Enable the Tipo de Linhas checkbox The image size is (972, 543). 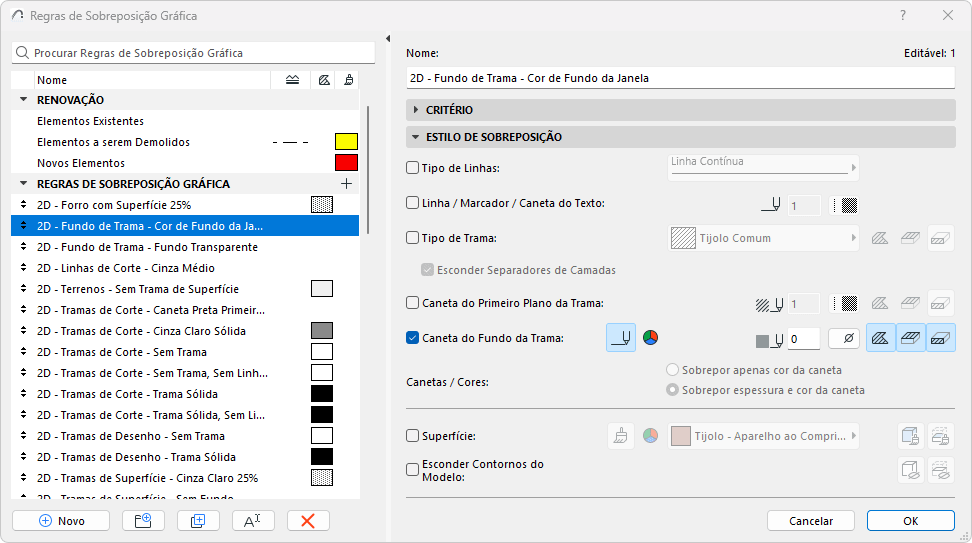point(413,168)
